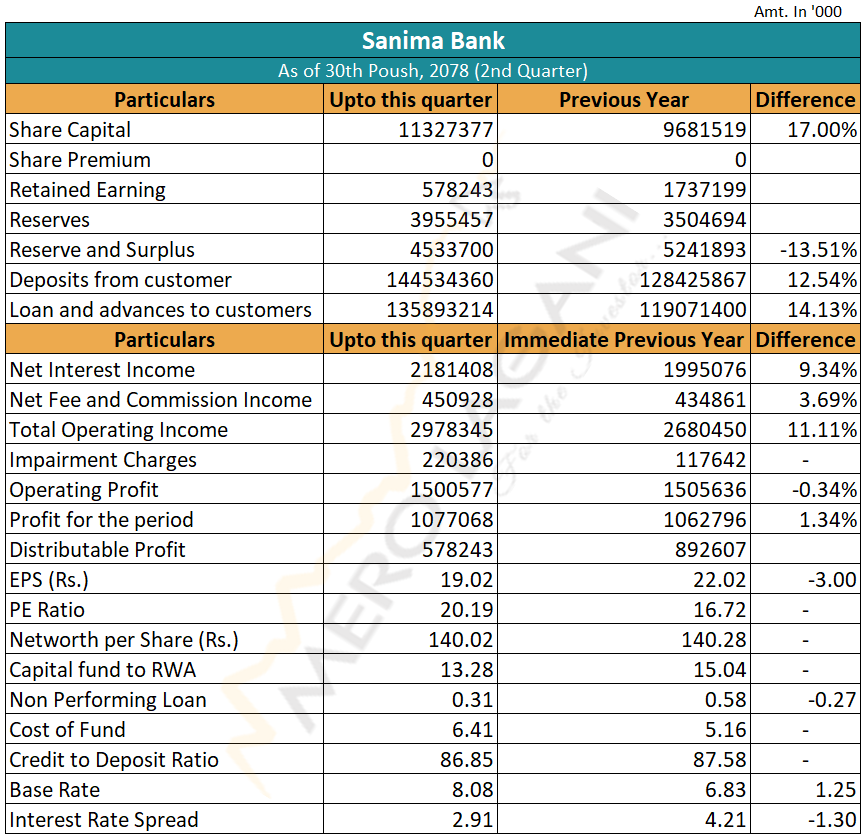Click Loan and advances value 135893214

pyautogui.click(x=440, y=310)
